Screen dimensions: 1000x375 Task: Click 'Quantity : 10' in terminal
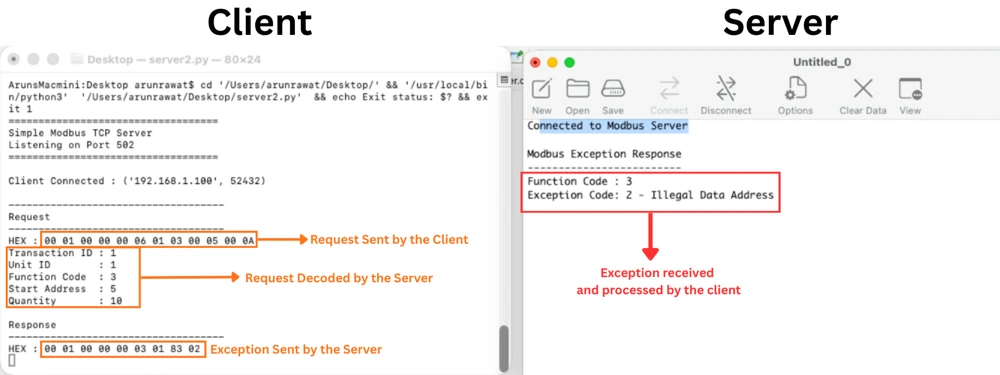point(65,300)
